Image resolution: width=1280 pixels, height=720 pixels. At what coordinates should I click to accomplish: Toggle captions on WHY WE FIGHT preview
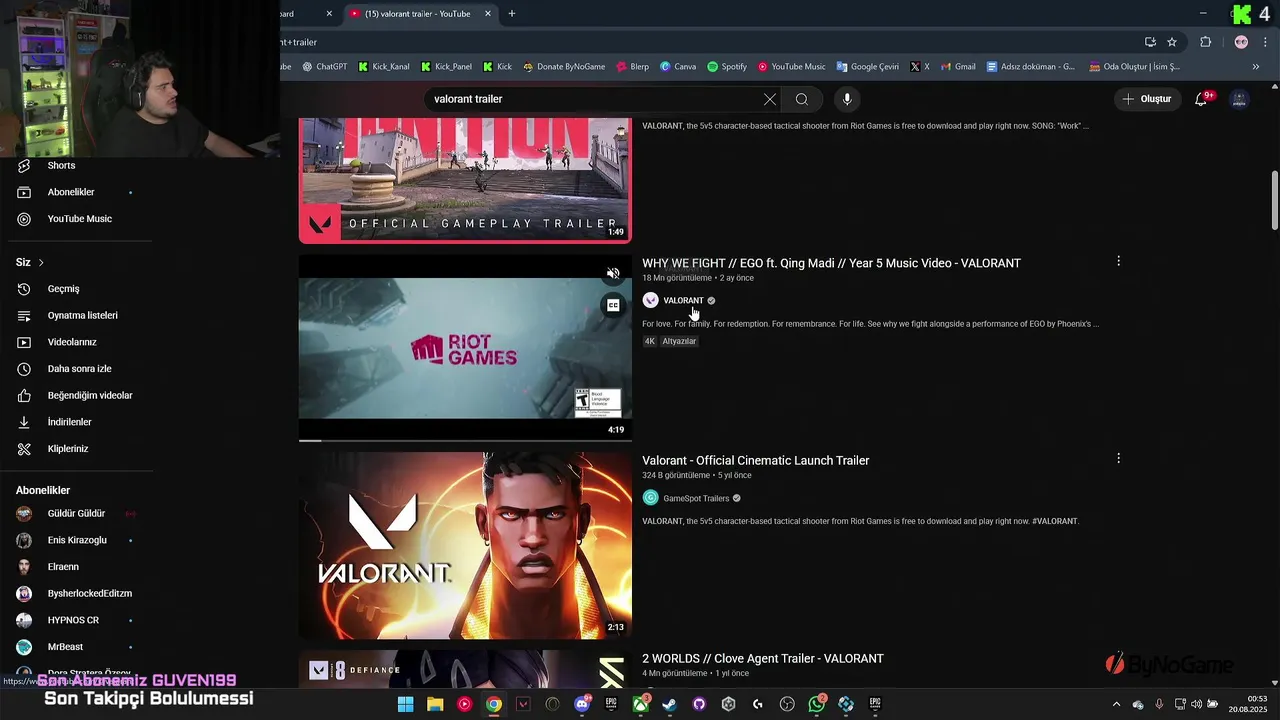point(613,305)
